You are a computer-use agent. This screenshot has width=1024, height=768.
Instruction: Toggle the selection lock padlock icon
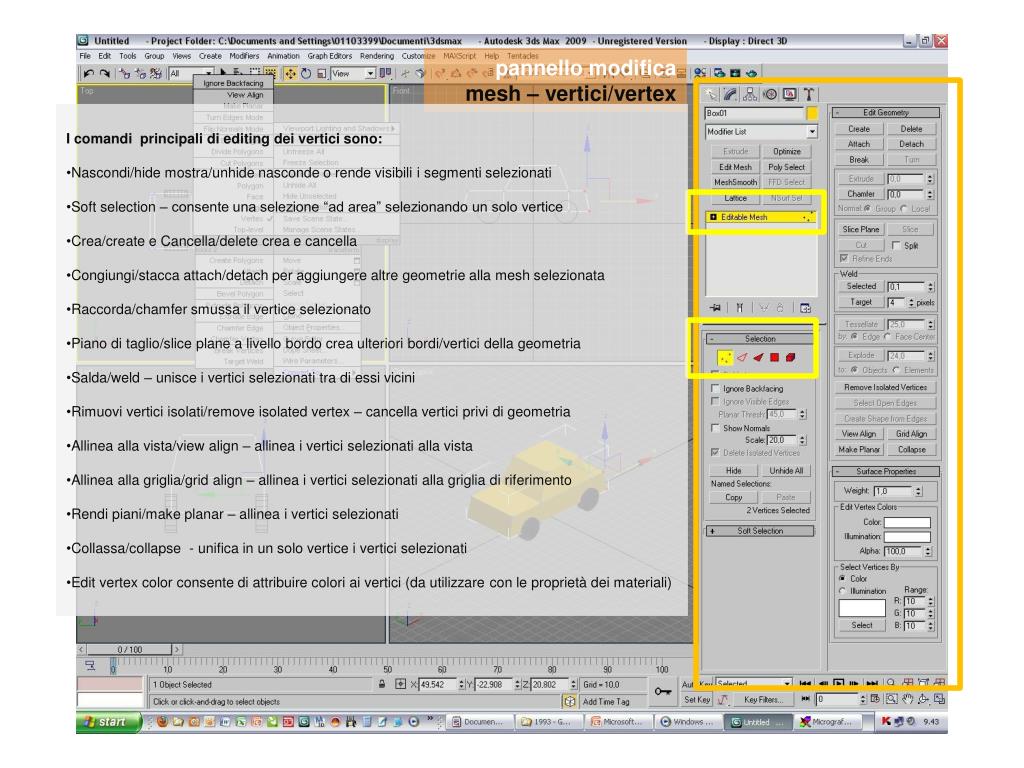(382, 684)
